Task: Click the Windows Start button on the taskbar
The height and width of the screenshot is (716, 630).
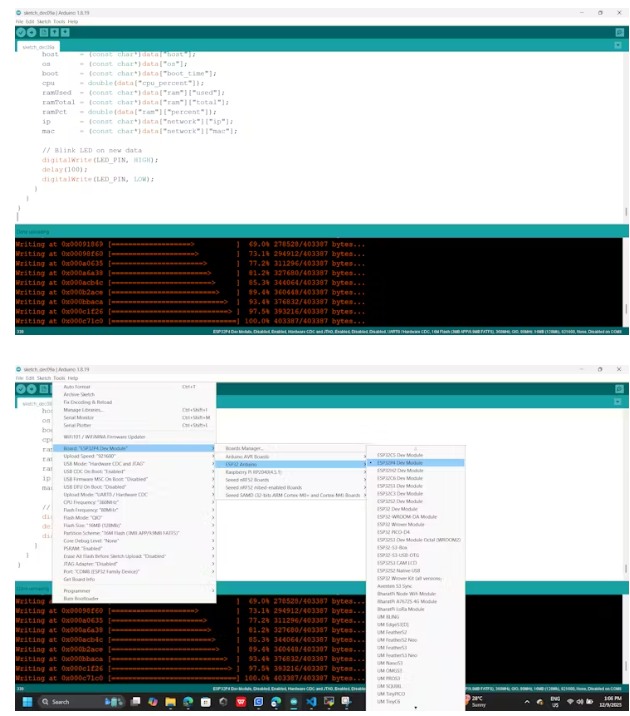Action: pos(25,701)
